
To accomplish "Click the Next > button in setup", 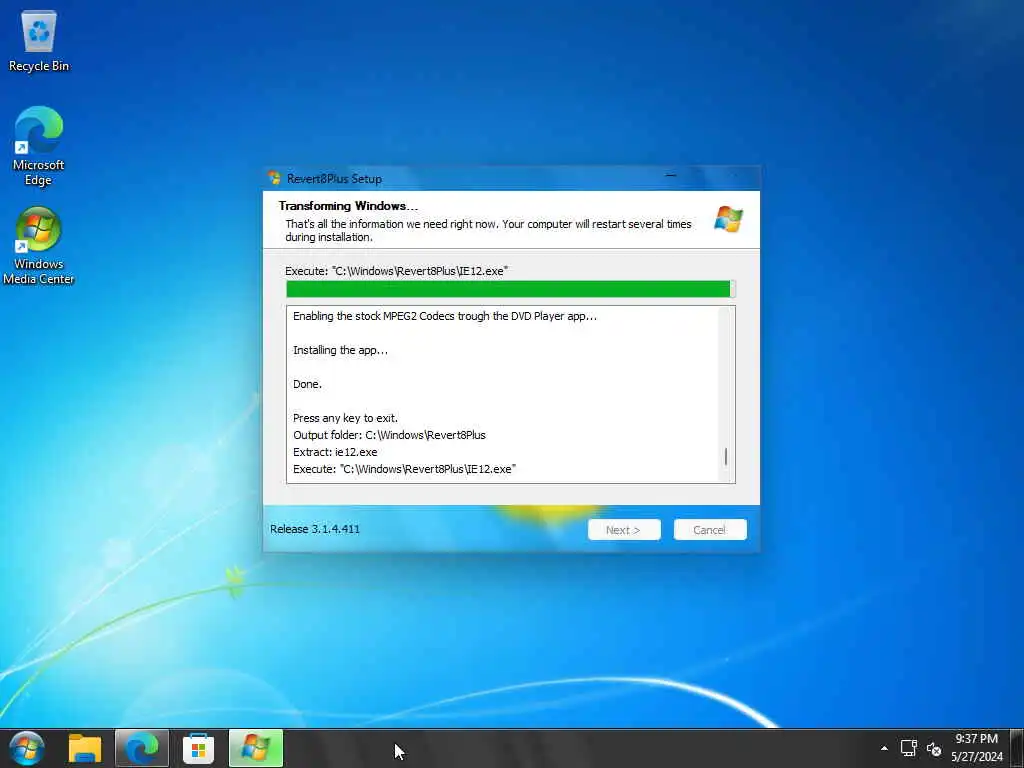I will (624, 530).
